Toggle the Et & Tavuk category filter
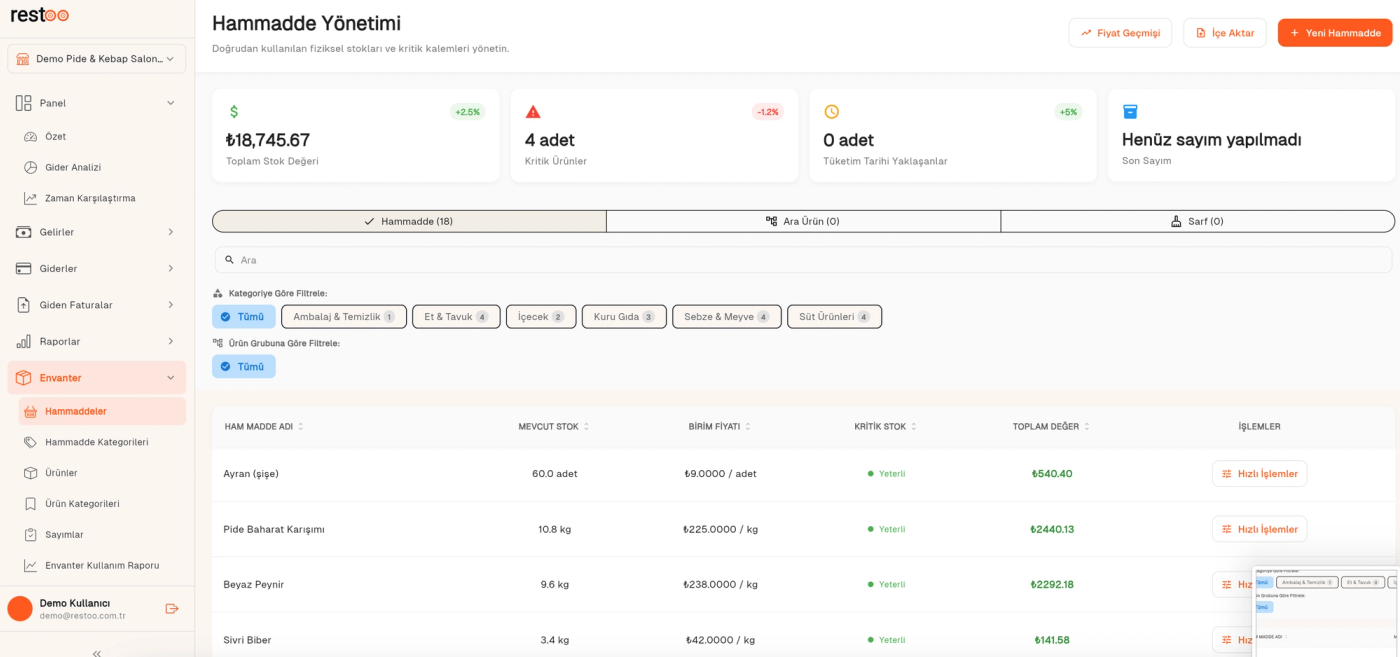Viewport: 1400px width, 657px height. coord(456,317)
